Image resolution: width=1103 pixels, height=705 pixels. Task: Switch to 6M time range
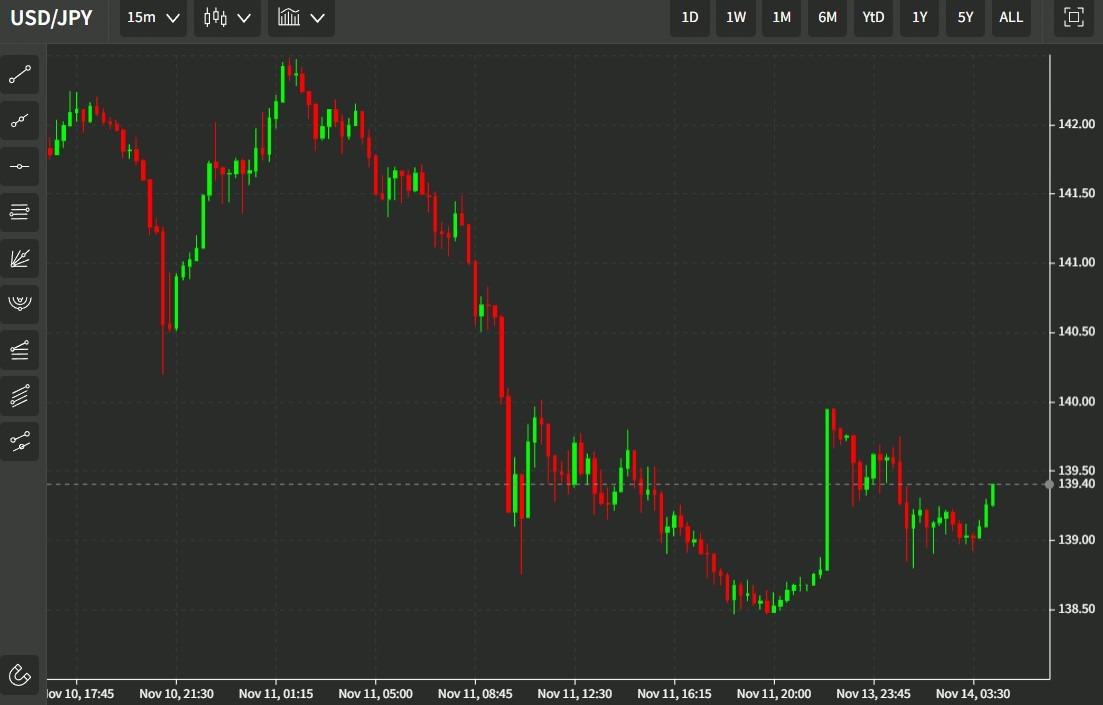click(x=827, y=18)
